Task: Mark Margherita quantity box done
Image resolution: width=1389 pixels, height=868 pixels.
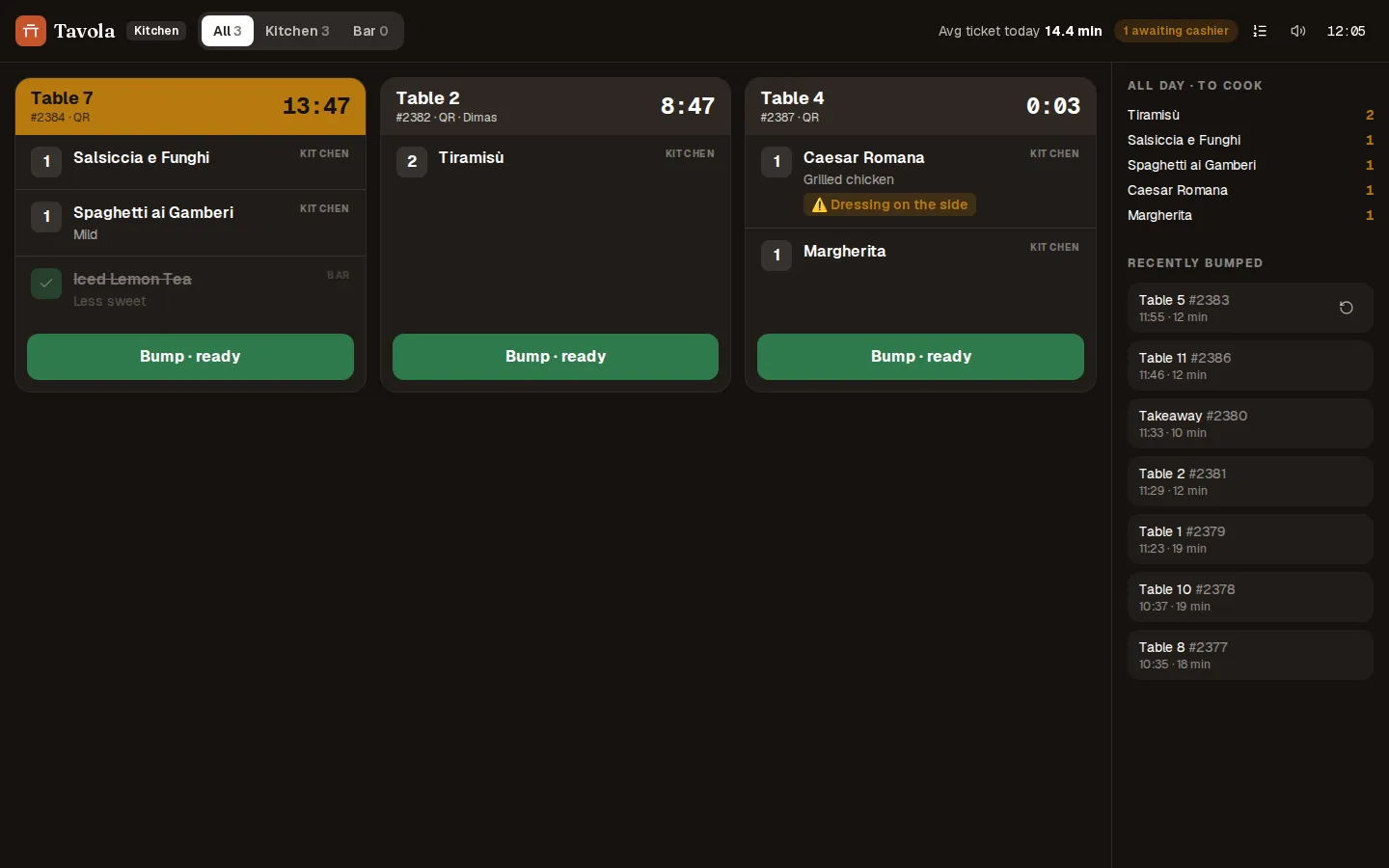Action: click(x=776, y=256)
